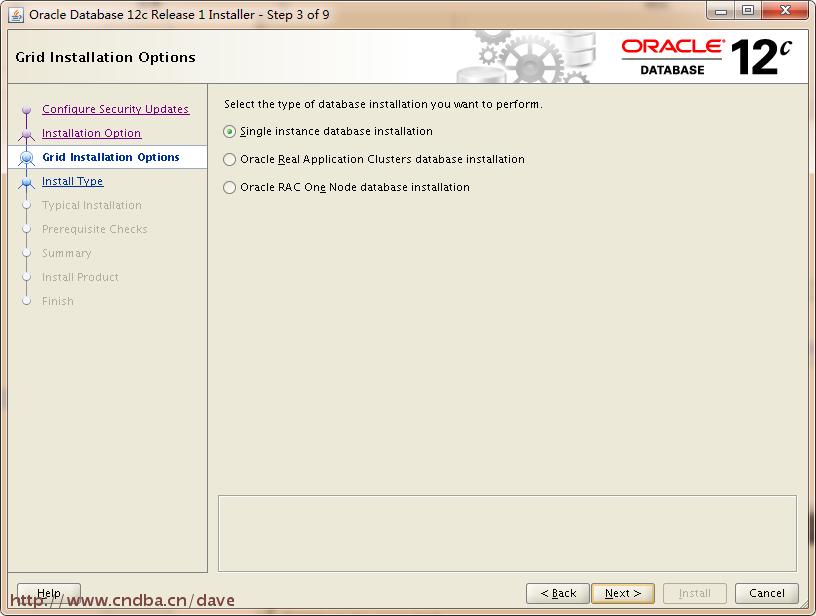This screenshot has width=816, height=616.
Task: Click the empty message pane below options
Action: pyautogui.click(x=507, y=533)
